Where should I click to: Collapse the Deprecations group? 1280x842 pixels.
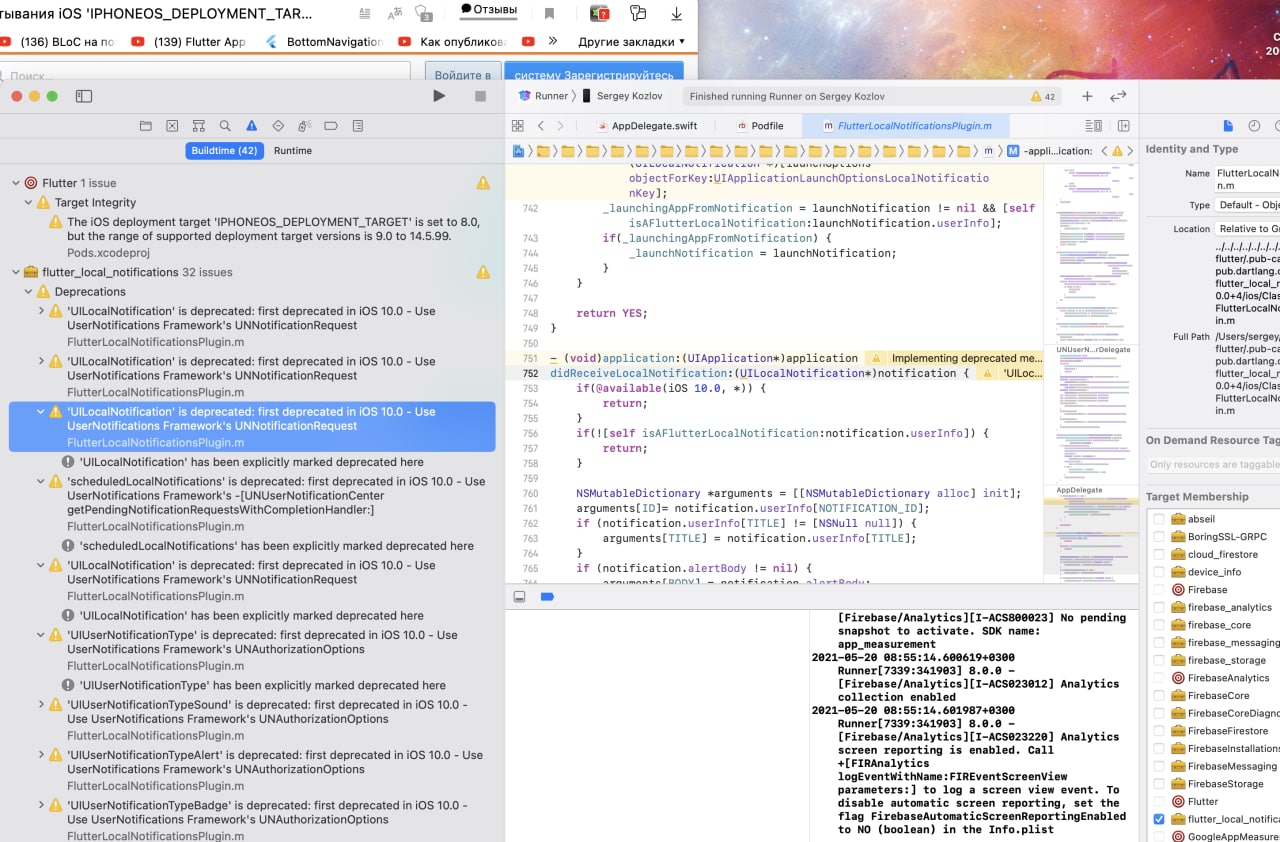[29, 292]
